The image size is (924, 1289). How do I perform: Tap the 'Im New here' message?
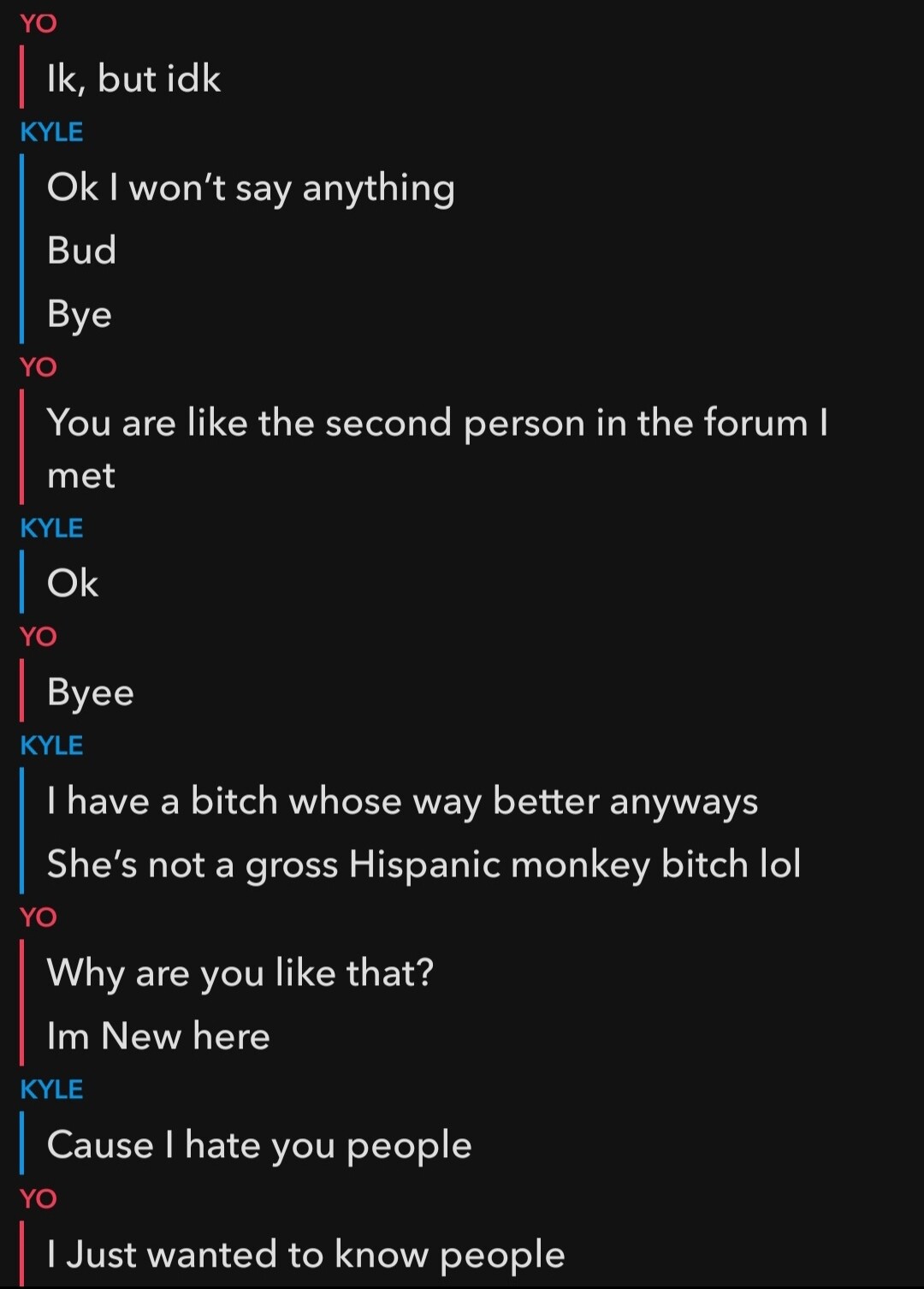(x=158, y=1037)
